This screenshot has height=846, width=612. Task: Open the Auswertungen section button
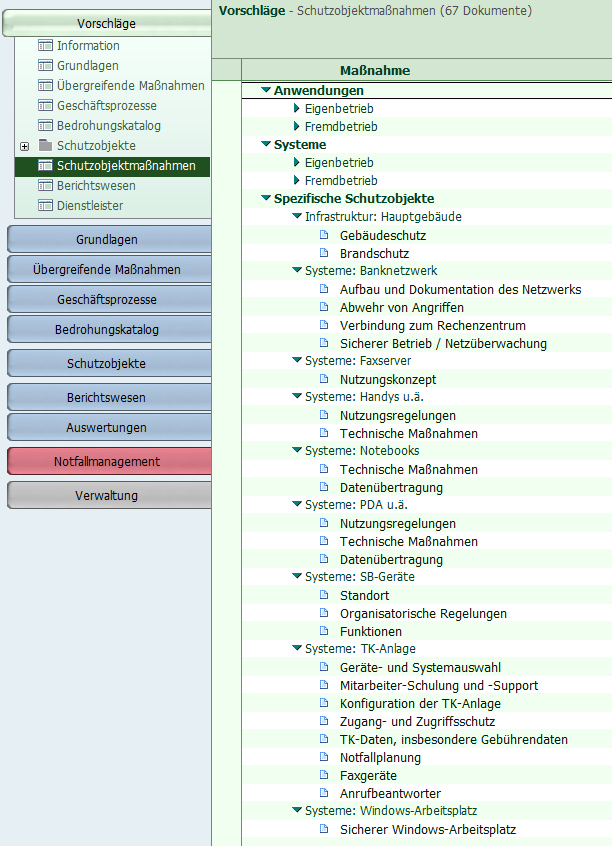109,427
